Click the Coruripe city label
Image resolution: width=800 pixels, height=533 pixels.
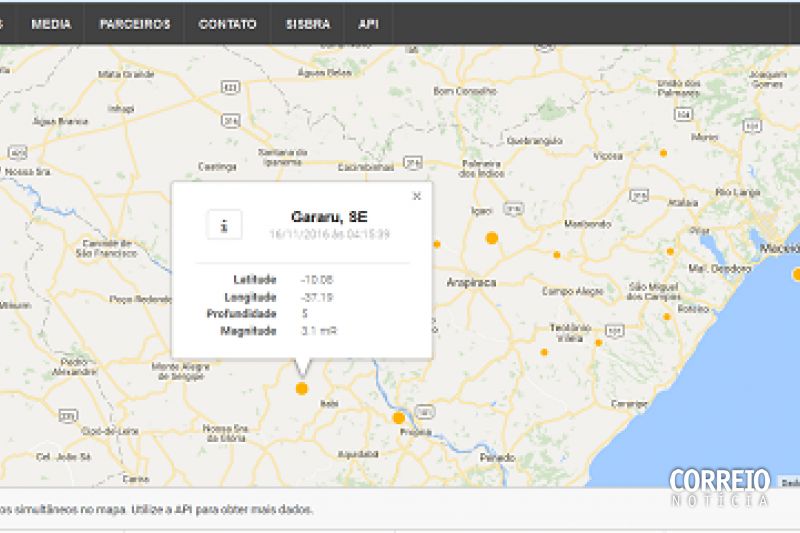(629, 404)
